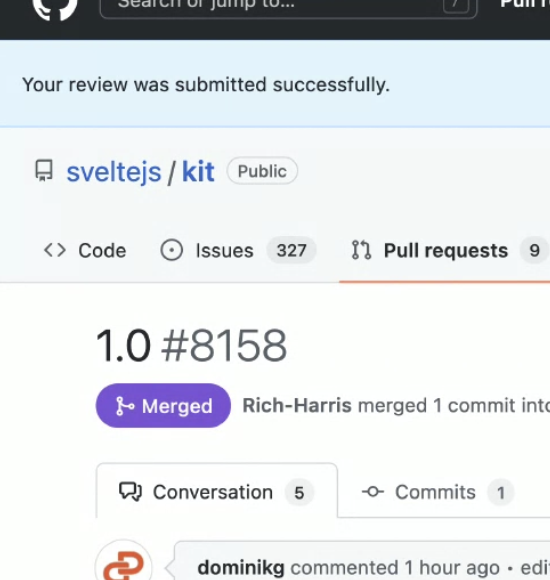
Task: Click the pull request title 1.0
Action: click(123, 346)
